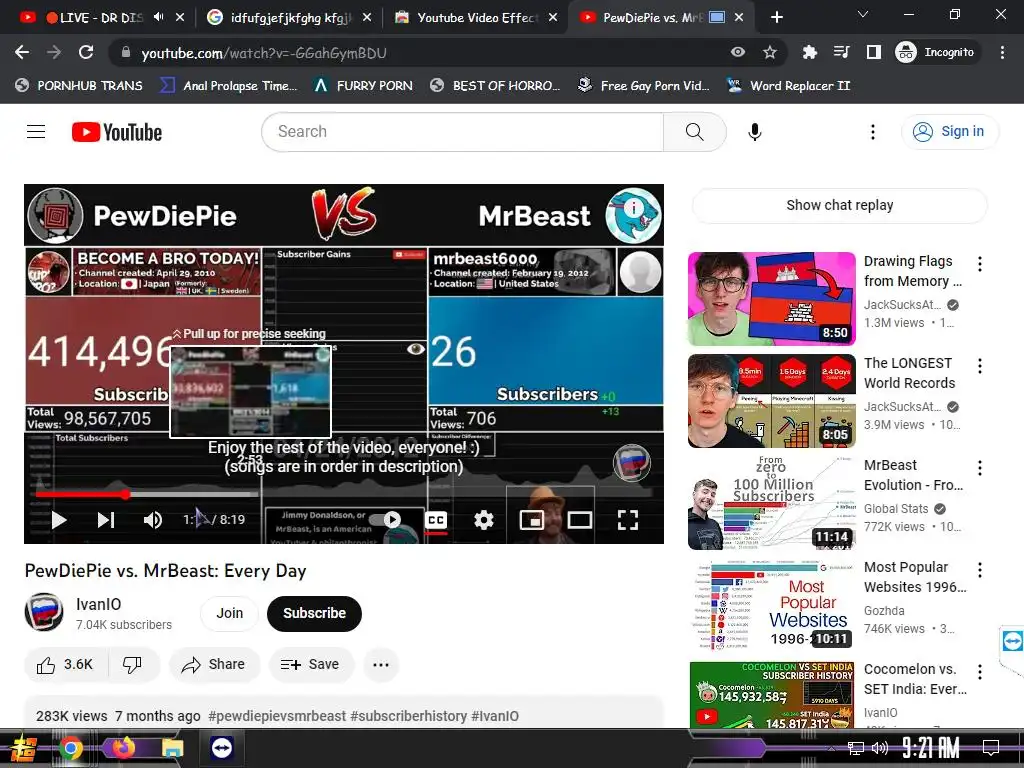Share the video

click(214, 665)
